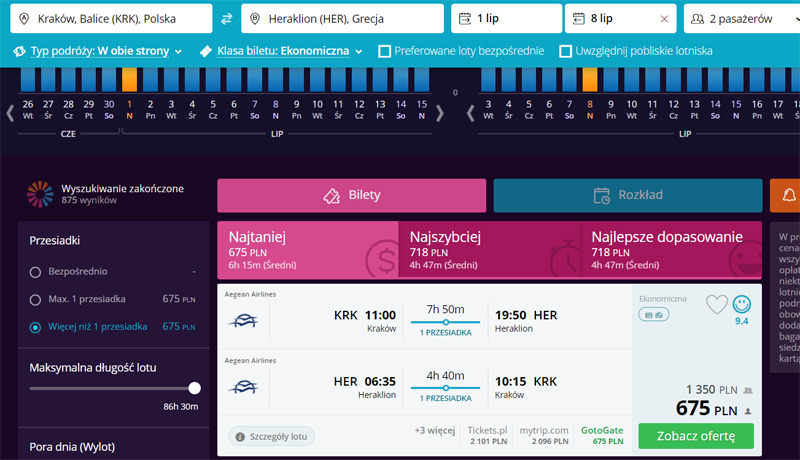Click the green Zobacz ofertę button
Screen dimensions: 800x460
[x=696, y=436]
